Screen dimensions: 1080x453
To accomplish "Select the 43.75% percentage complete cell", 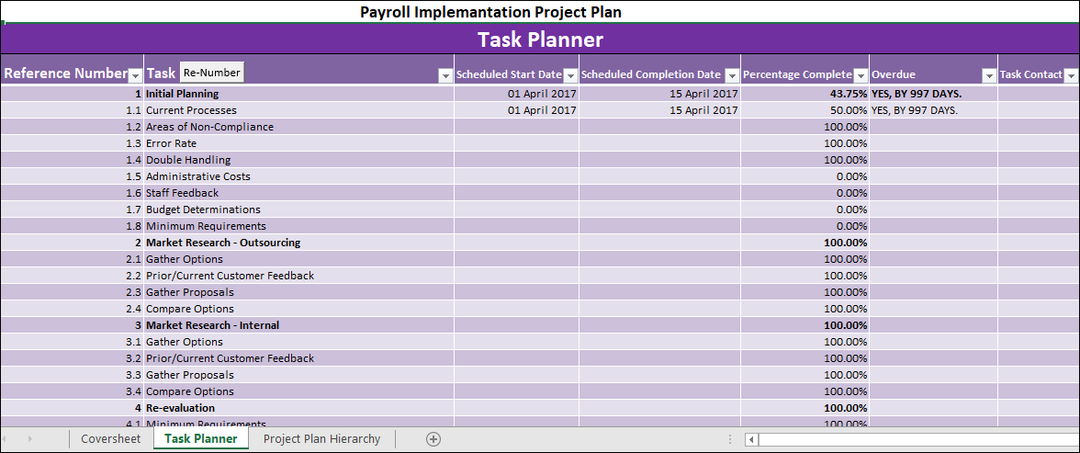I will 805,94.
